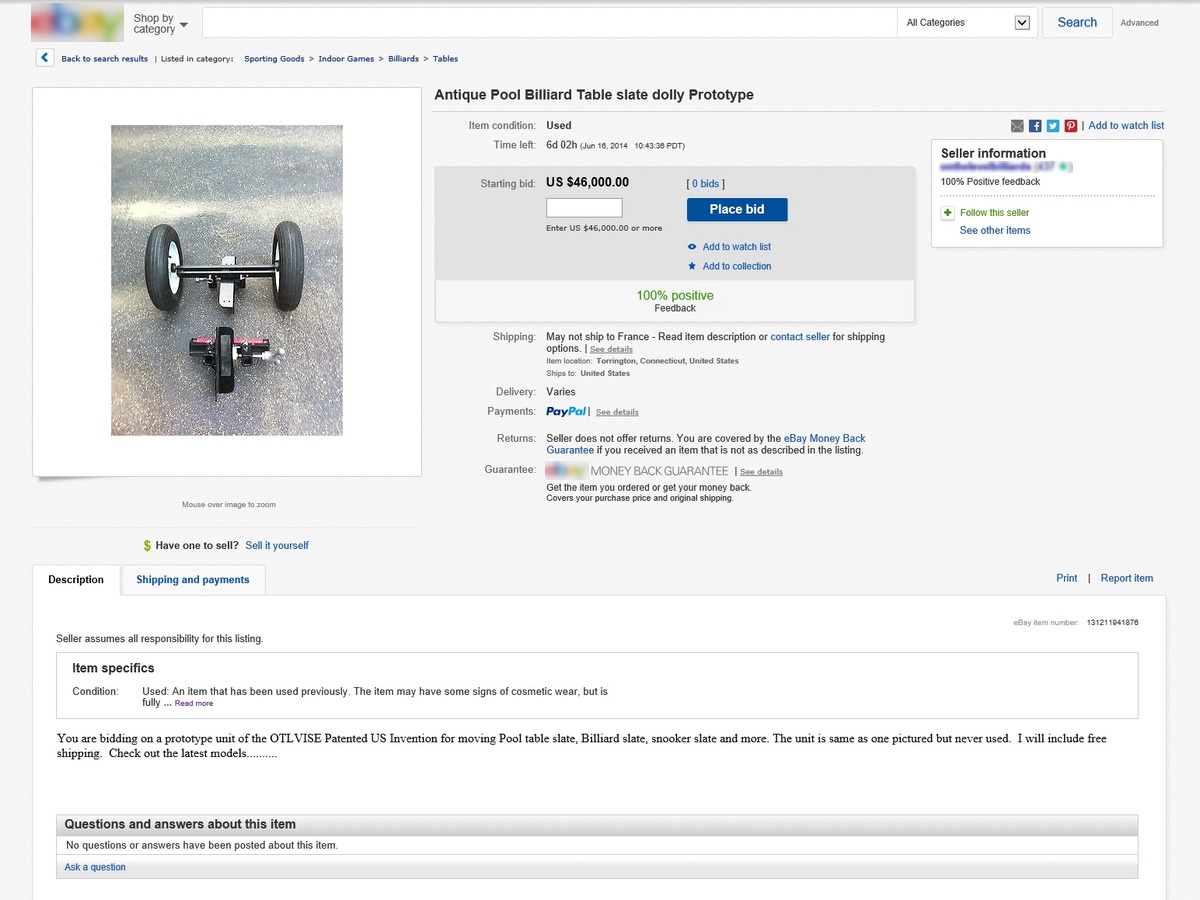The height and width of the screenshot is (900, 1200).
Task: Open the All Categories dropdown
Action: tap(967, 23)
